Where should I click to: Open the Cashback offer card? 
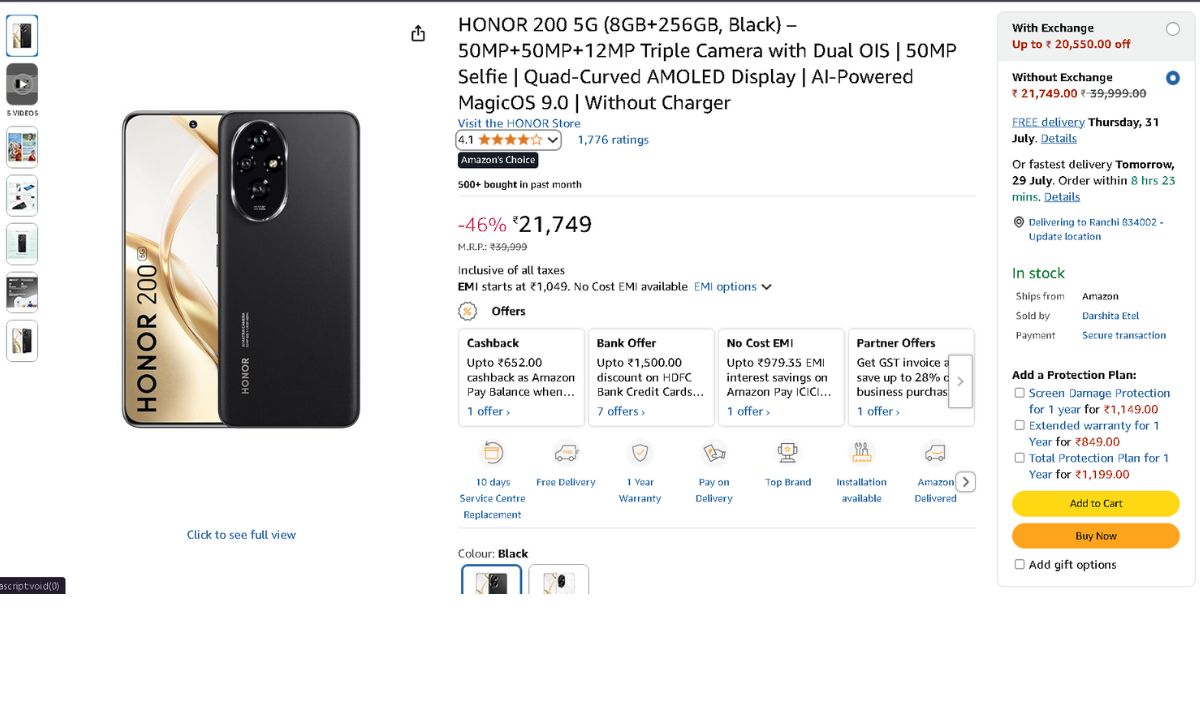click(521, 377)
